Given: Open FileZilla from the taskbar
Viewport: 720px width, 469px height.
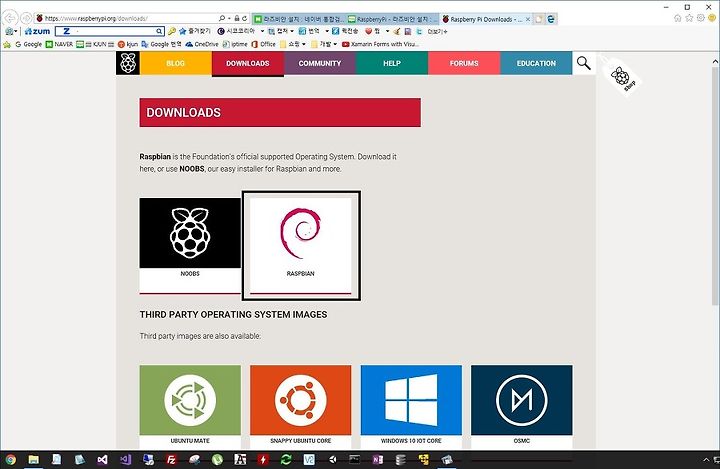Looking at the screenshot, I should (x=171, y=459).
